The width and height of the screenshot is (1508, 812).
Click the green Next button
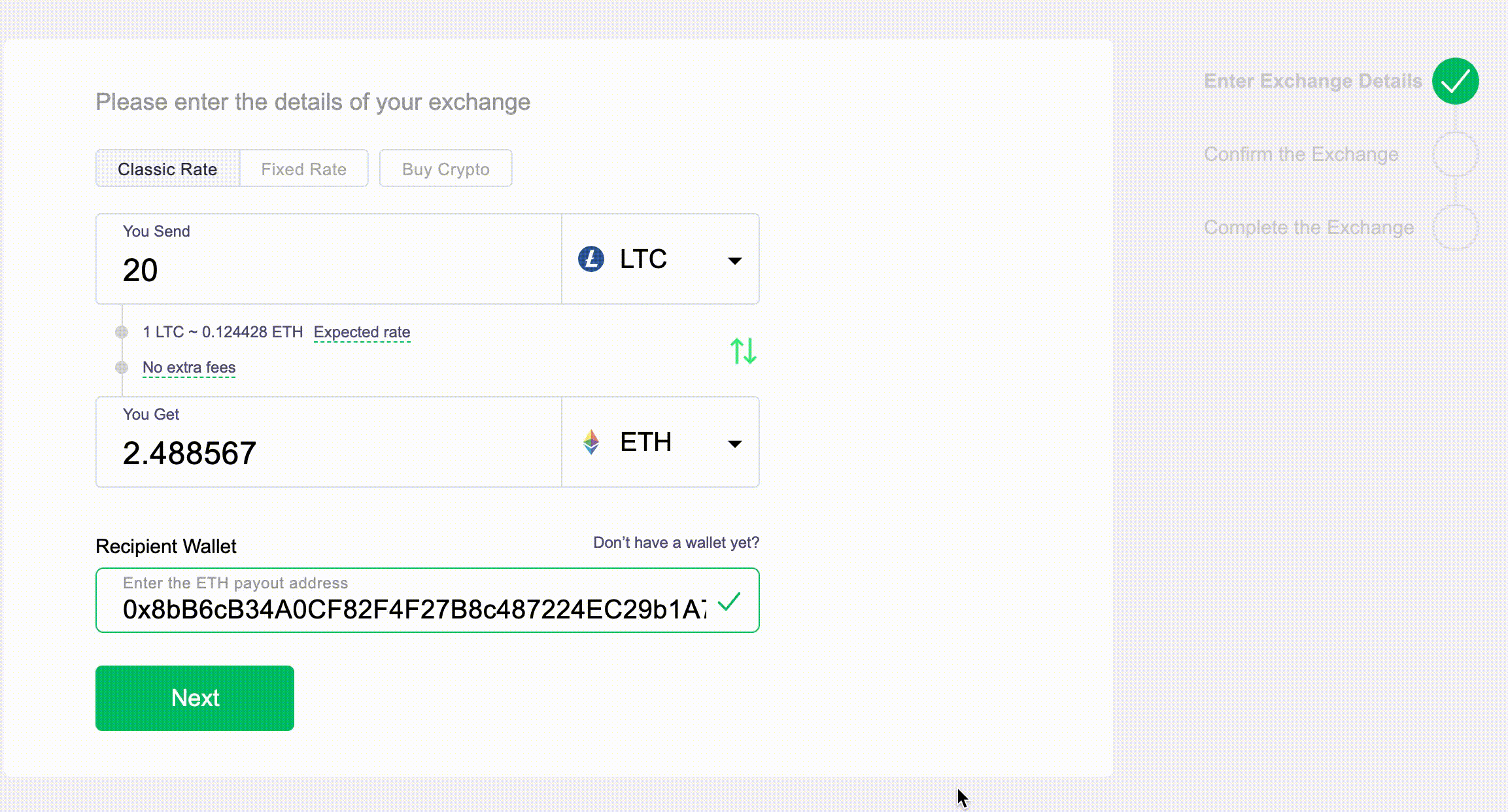(x=195, y=698)
